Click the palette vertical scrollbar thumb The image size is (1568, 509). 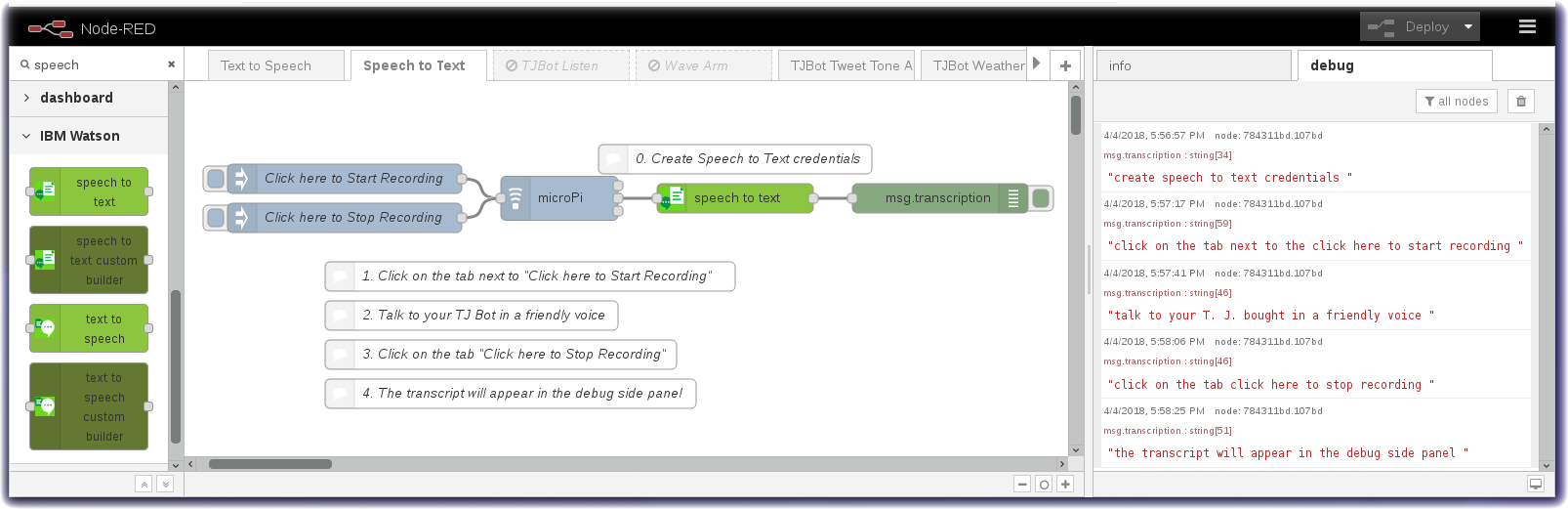click(x=176, y=367)
